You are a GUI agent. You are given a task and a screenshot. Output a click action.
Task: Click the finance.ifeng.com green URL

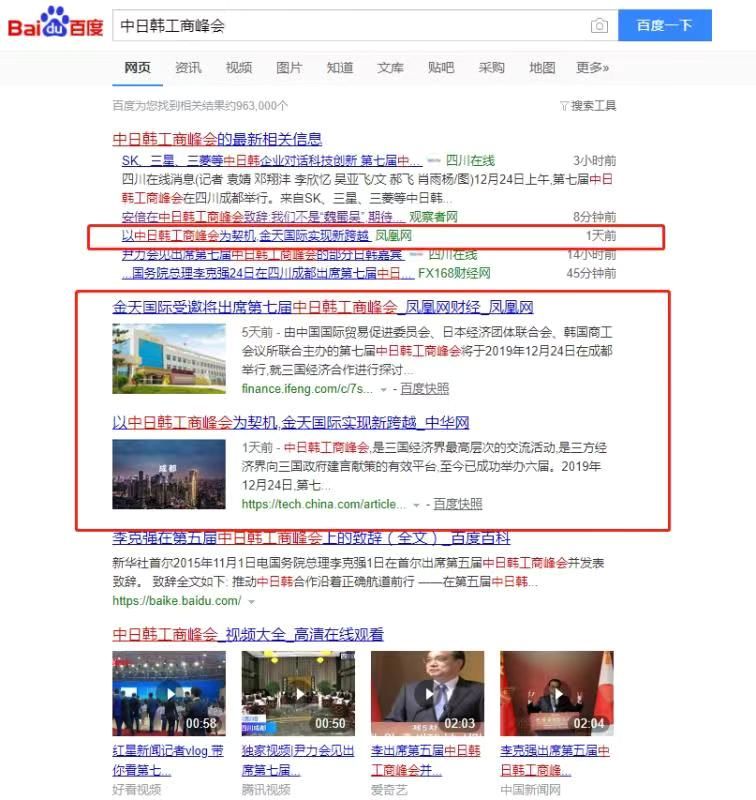point(307,389)
